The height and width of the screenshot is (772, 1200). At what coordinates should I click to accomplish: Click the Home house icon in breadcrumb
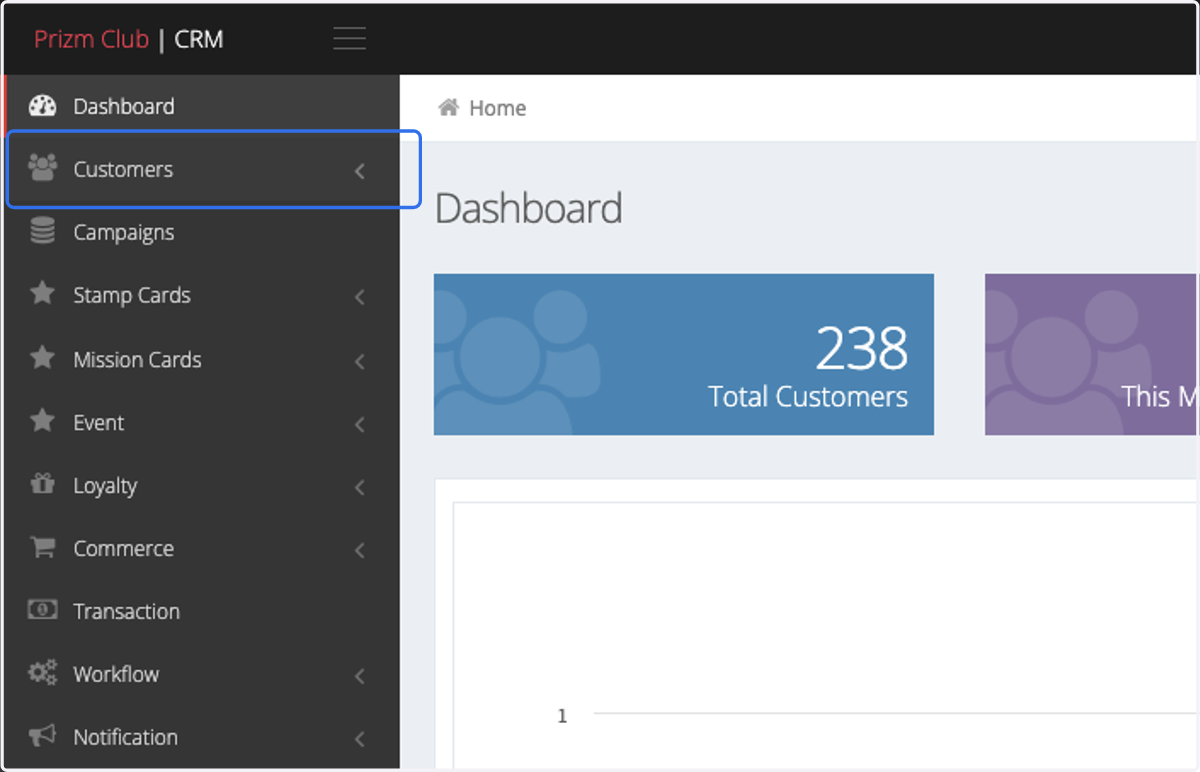(449, 107)
